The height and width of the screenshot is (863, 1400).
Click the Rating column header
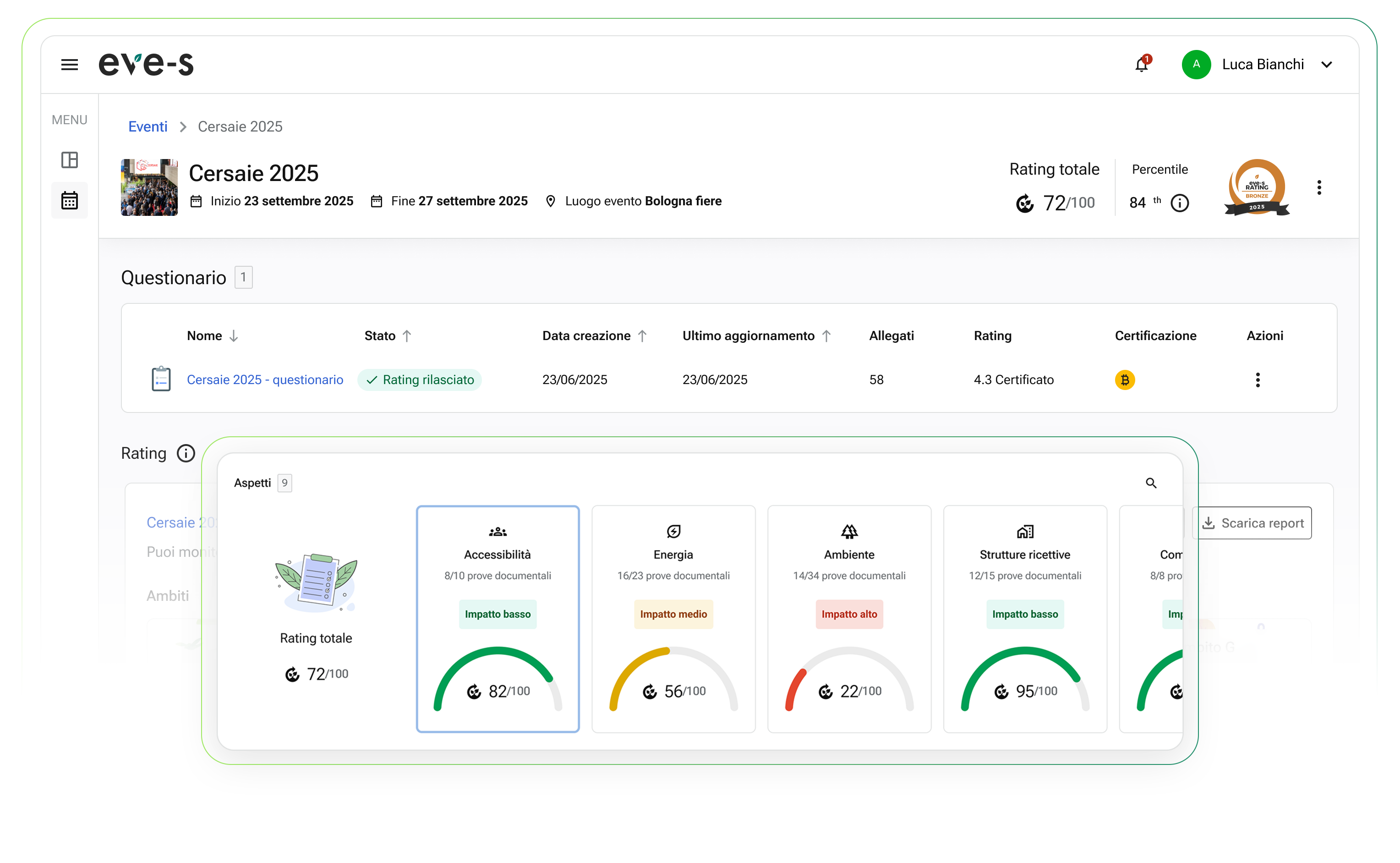click(993, 335)
